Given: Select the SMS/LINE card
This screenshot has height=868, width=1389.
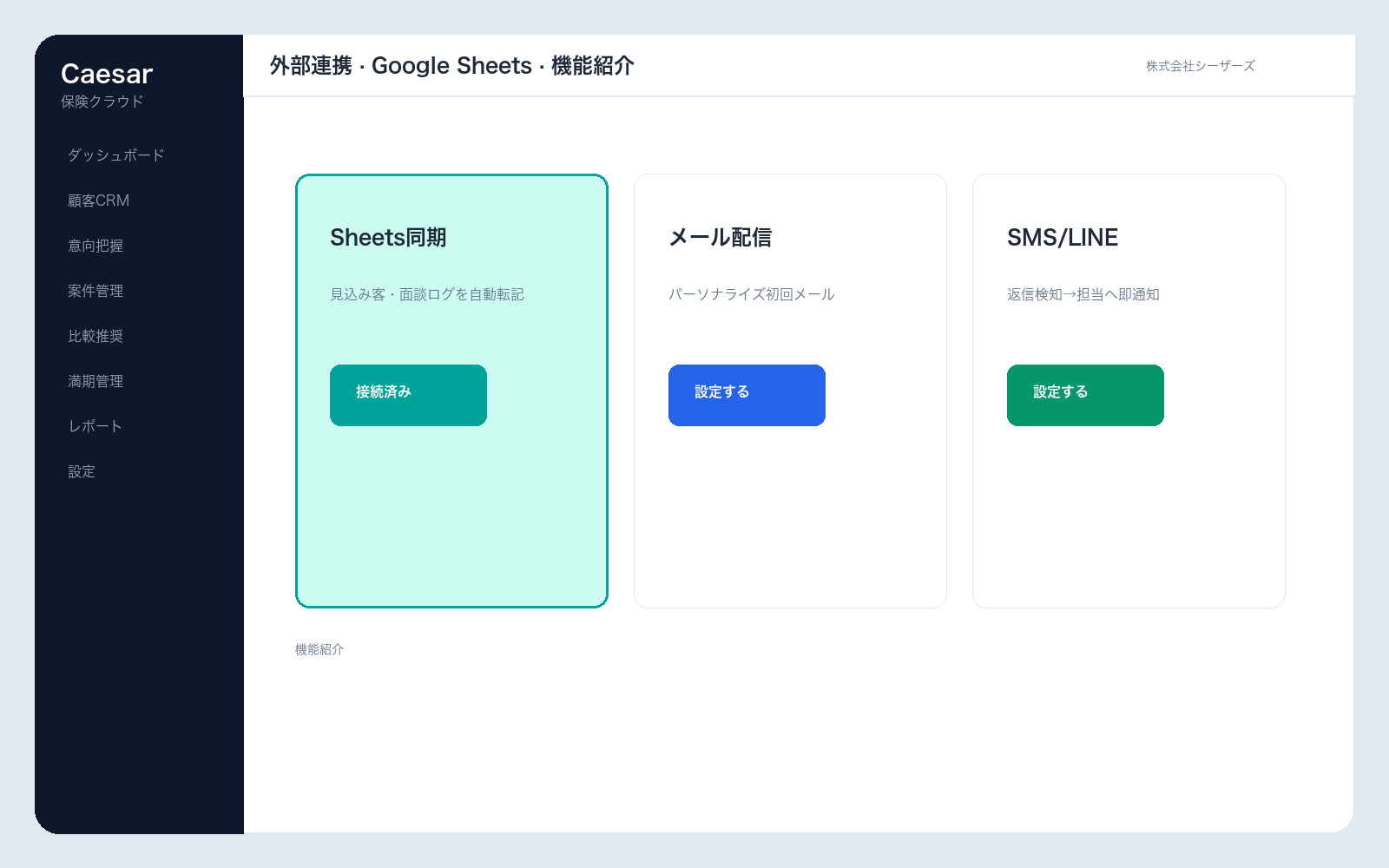Looking at the screenshot, I should click(1129, 391).
